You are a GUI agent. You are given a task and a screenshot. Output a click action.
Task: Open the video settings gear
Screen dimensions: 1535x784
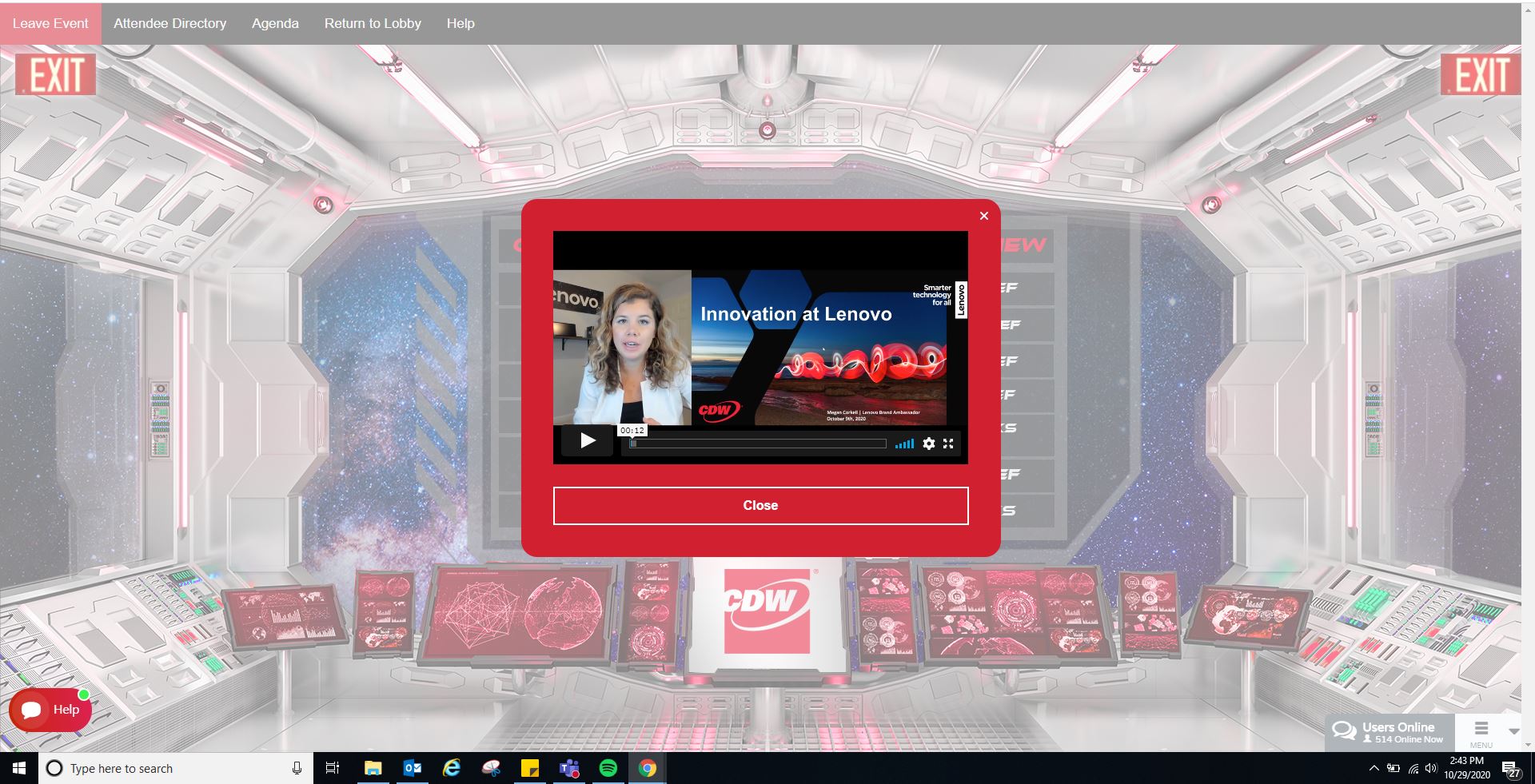[x=928, y=444]
